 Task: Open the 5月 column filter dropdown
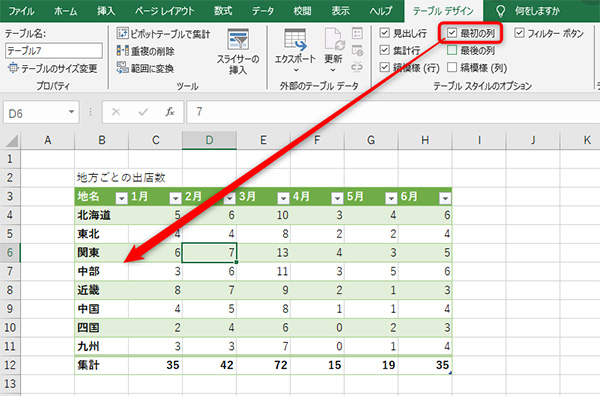pyautogui.click(x=391, y=198)
